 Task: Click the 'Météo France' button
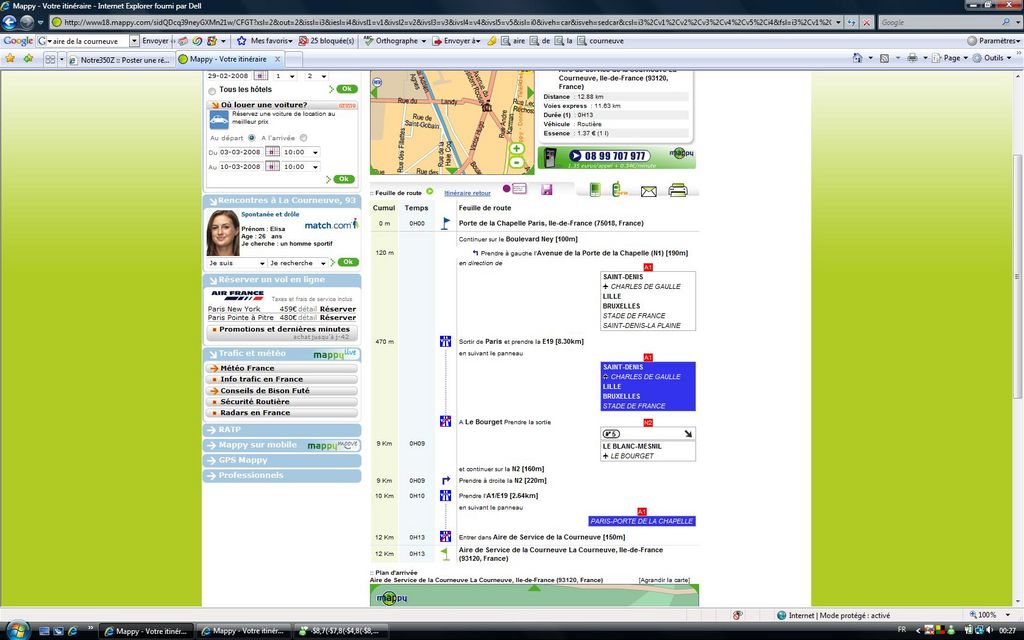(x=281, y=368)
